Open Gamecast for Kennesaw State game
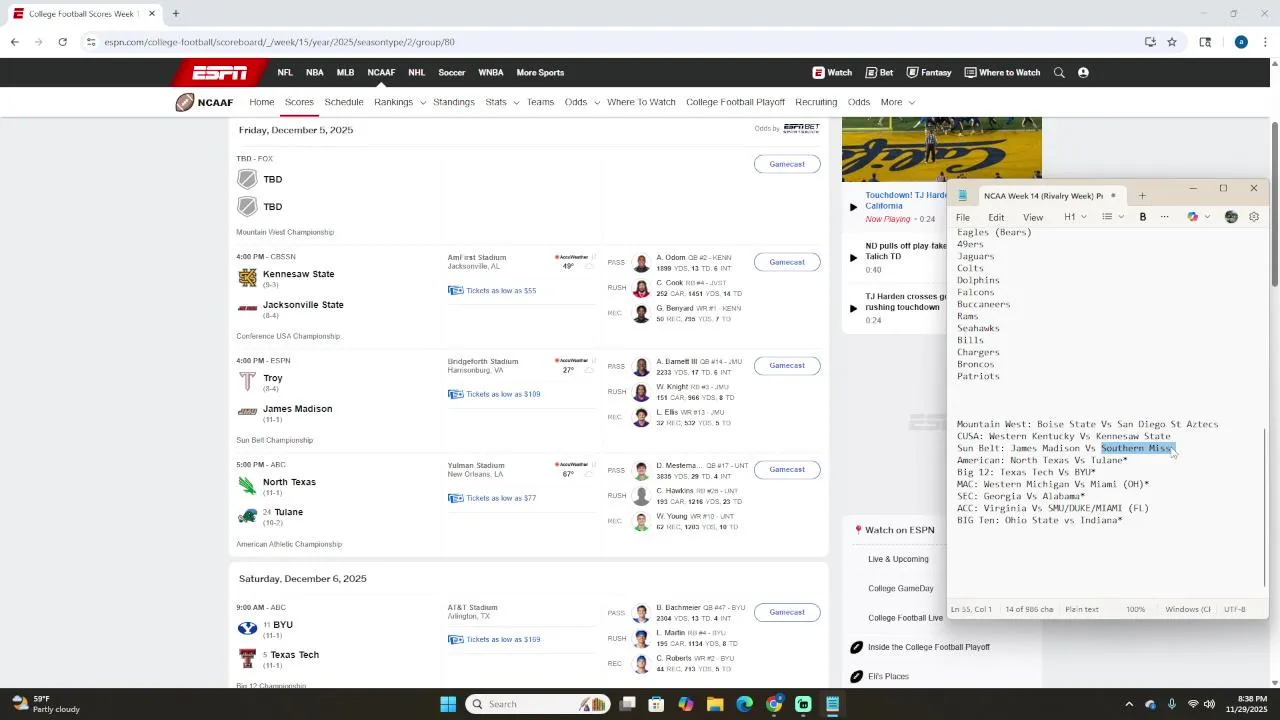Viewport: 1280px width, 720px height. [x=787, y=262]
